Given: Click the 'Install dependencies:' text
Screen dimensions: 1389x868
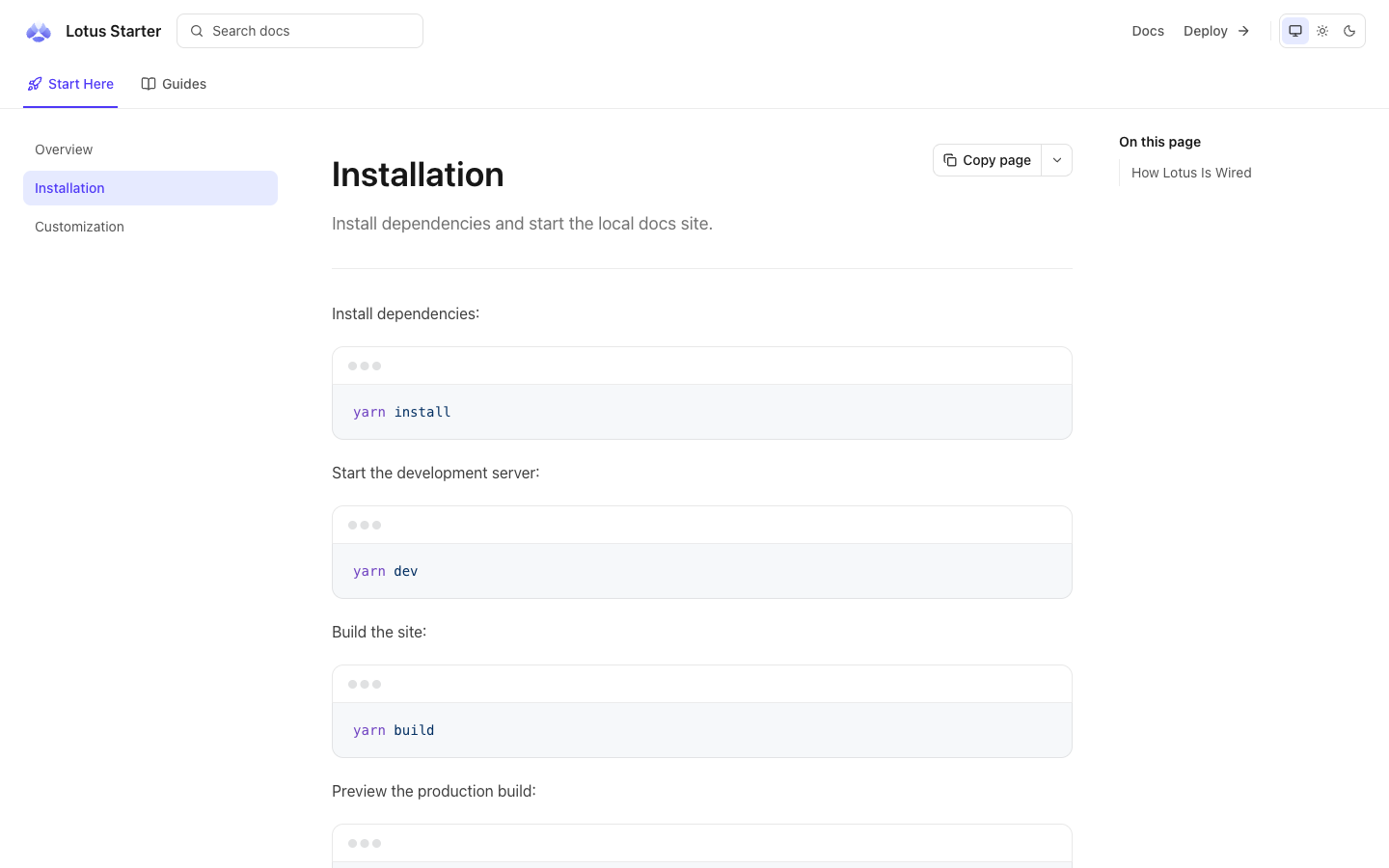Looking at the screenshot, I should point(405,313).
